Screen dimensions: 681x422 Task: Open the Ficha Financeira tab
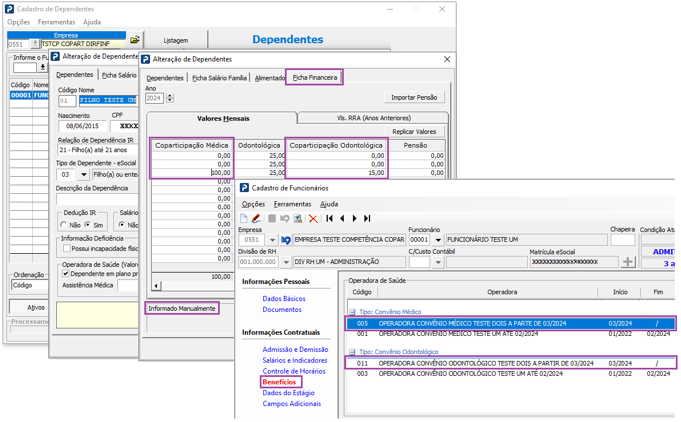click(314, 77)
